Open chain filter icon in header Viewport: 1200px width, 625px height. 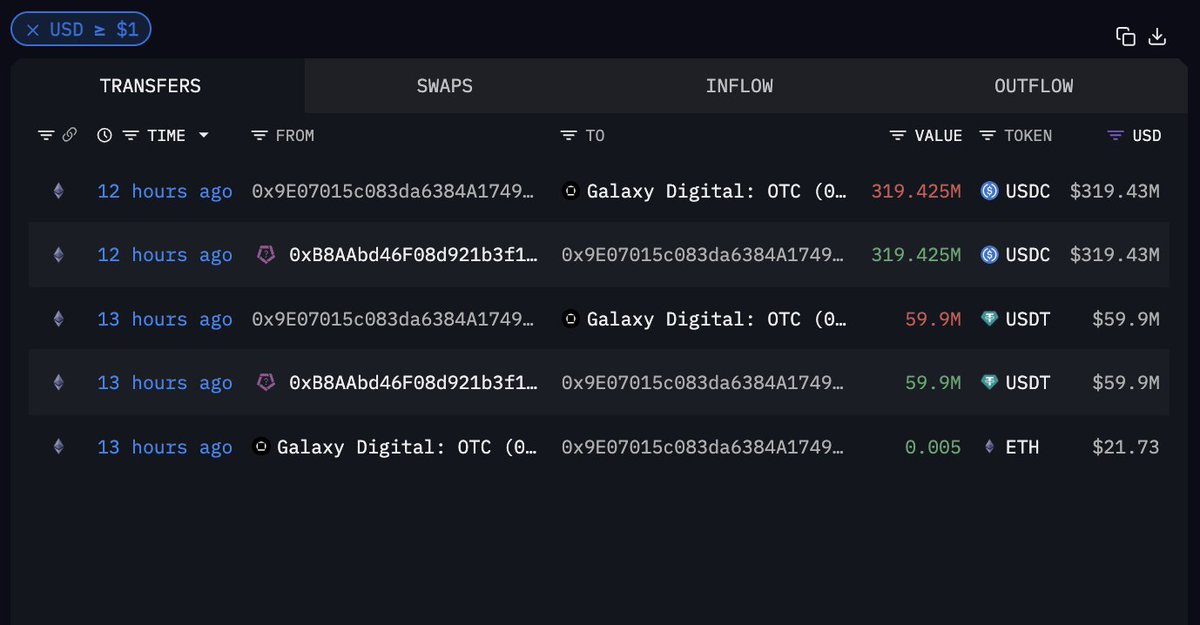pos(46,135)
